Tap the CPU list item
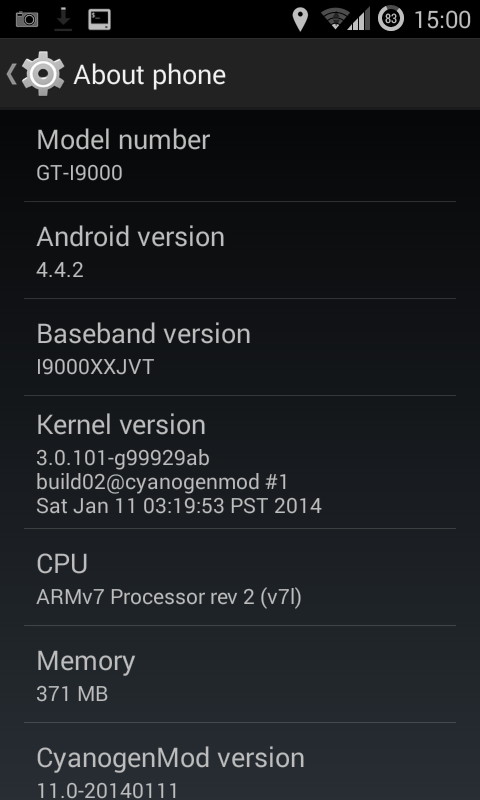 click(240, 578)
